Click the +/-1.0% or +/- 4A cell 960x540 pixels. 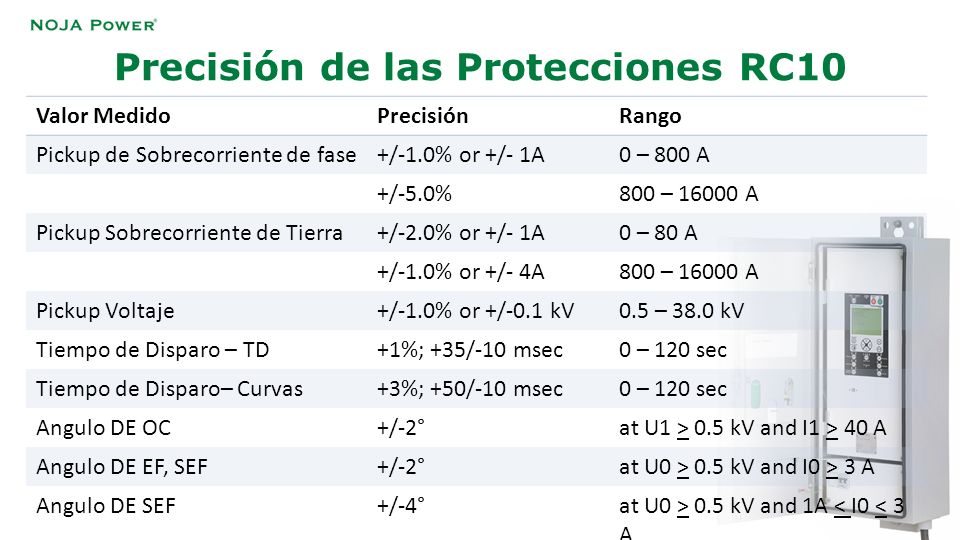pyautogui.click(x=460, y=272)
